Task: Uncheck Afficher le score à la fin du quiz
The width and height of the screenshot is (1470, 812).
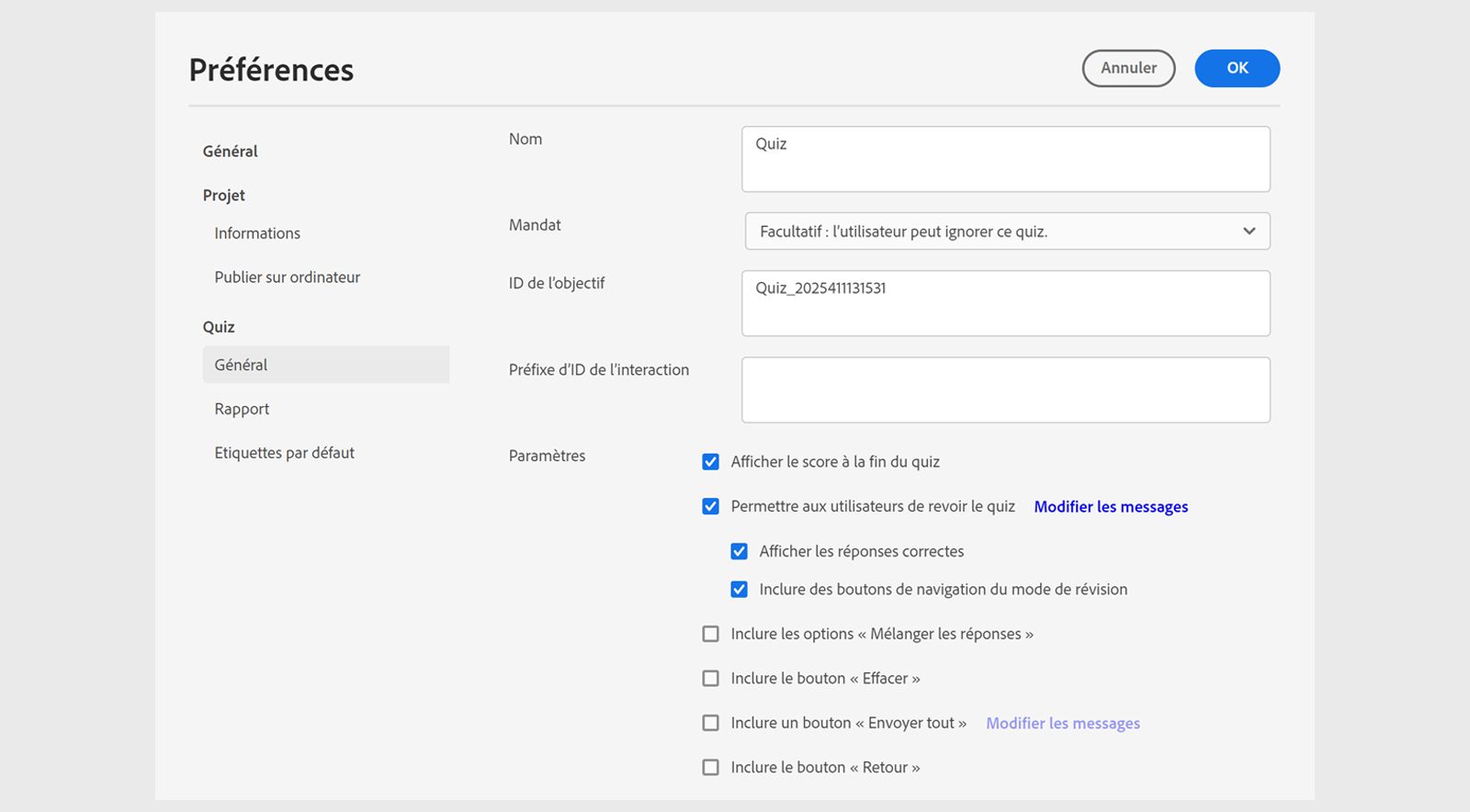Action: [x=710, y=462]
